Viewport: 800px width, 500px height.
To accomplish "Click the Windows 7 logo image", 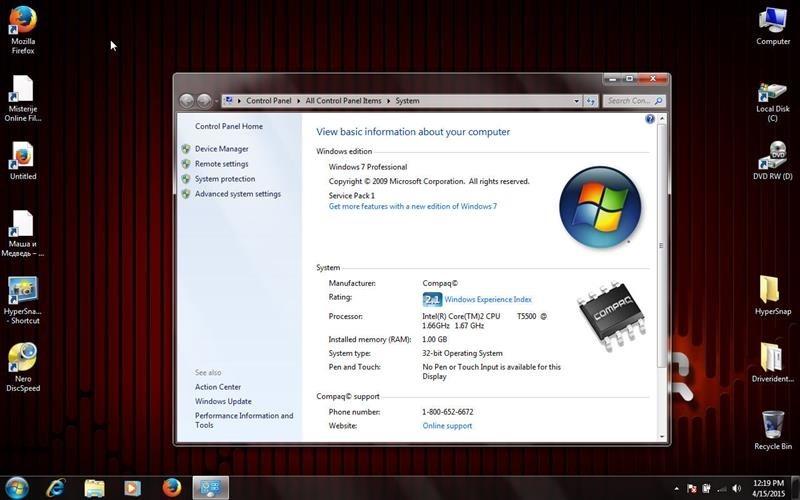I will tap(600, 207).
